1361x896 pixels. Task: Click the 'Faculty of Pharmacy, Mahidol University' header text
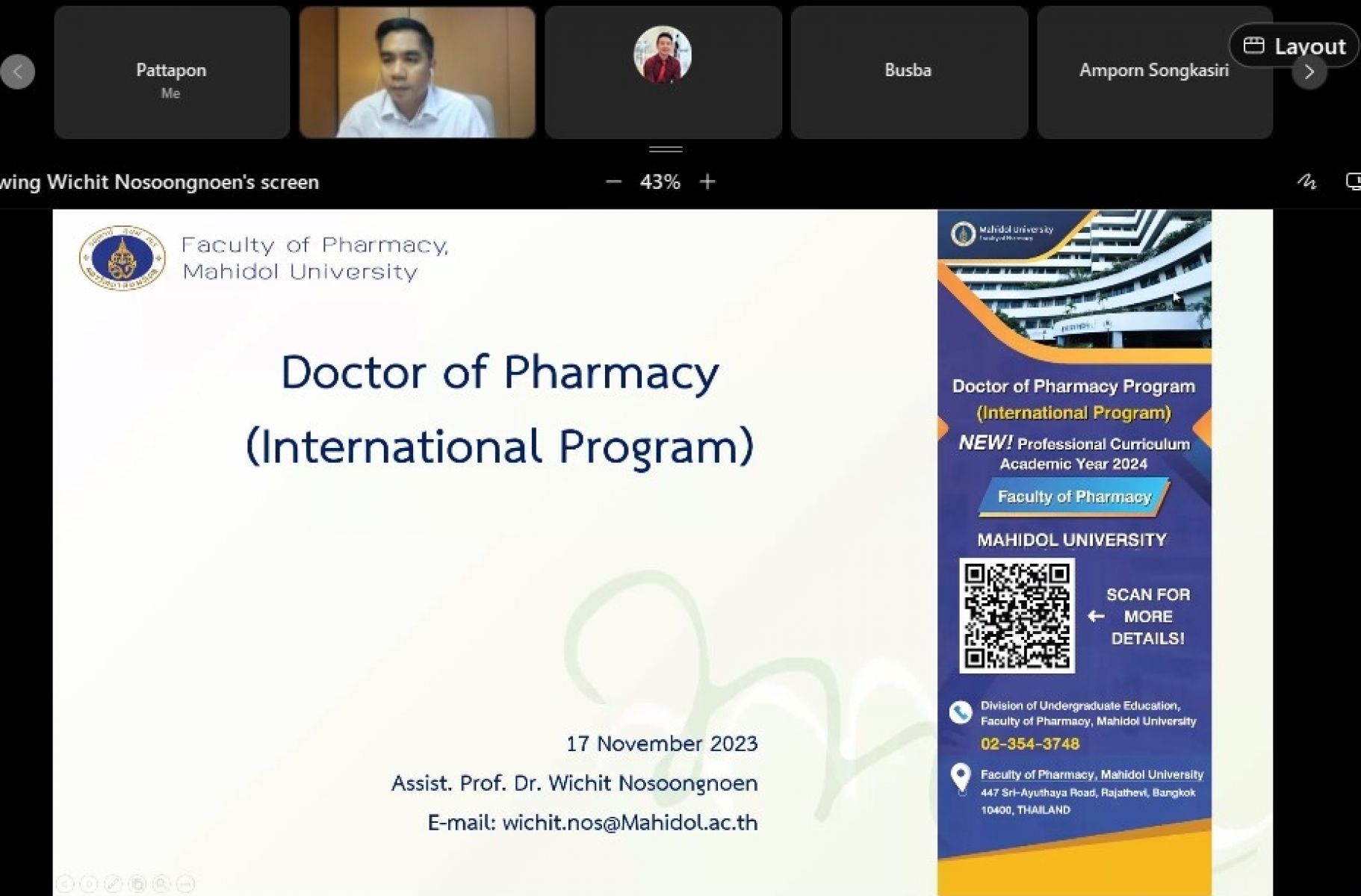pyautogui.click(x=315, y=258)
